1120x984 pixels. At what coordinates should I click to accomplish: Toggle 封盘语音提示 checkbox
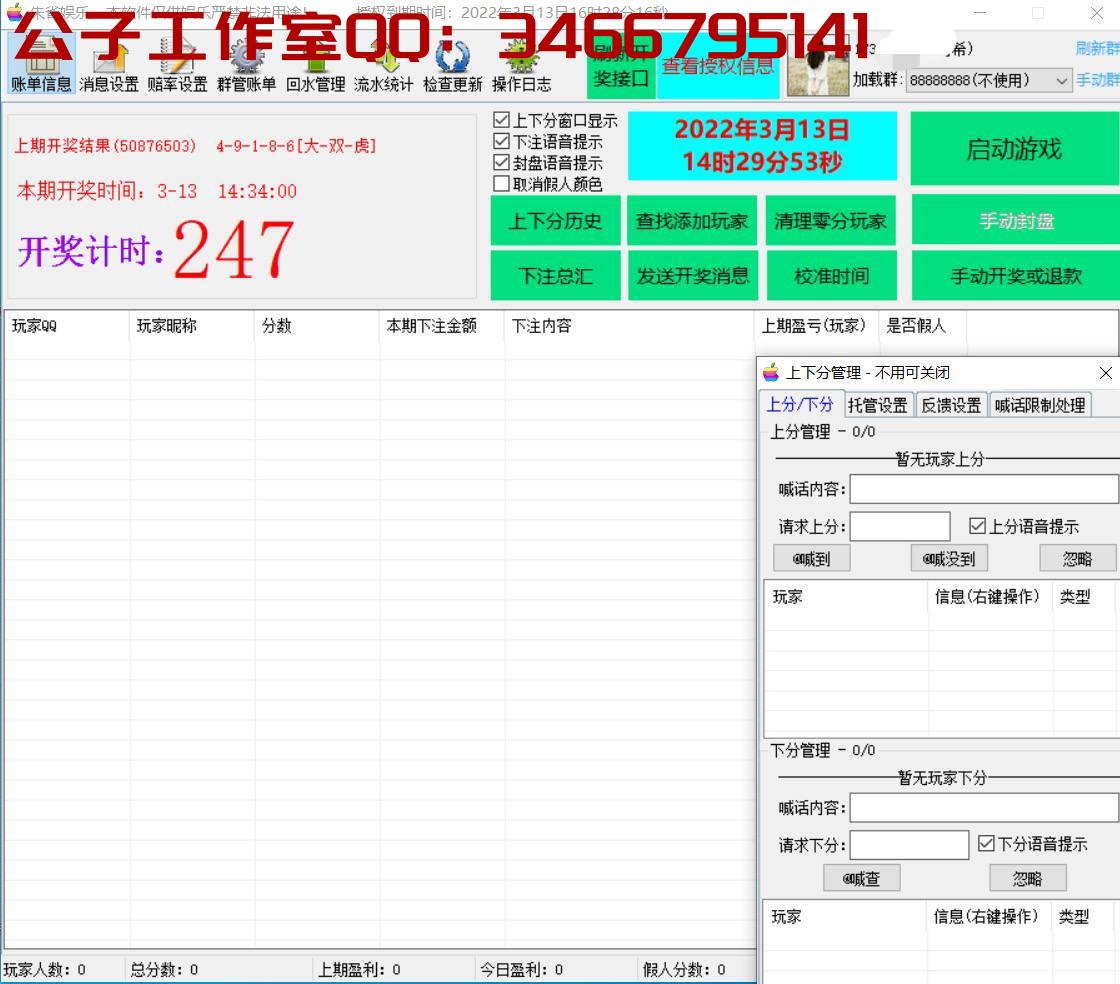(501, 162)
